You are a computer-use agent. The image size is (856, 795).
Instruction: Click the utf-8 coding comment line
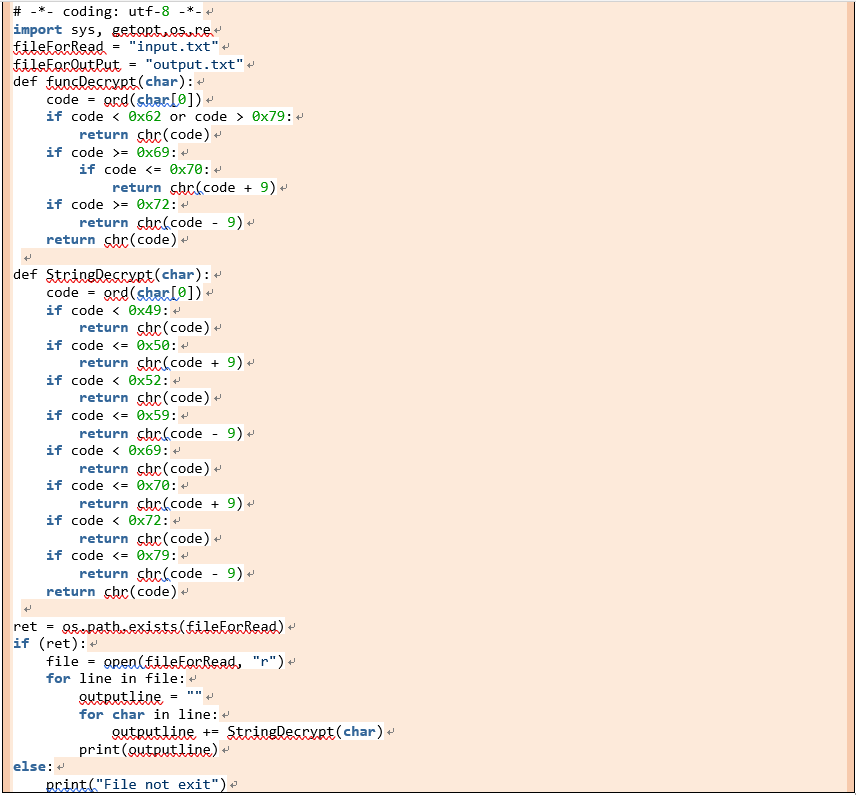click(107, 12)
